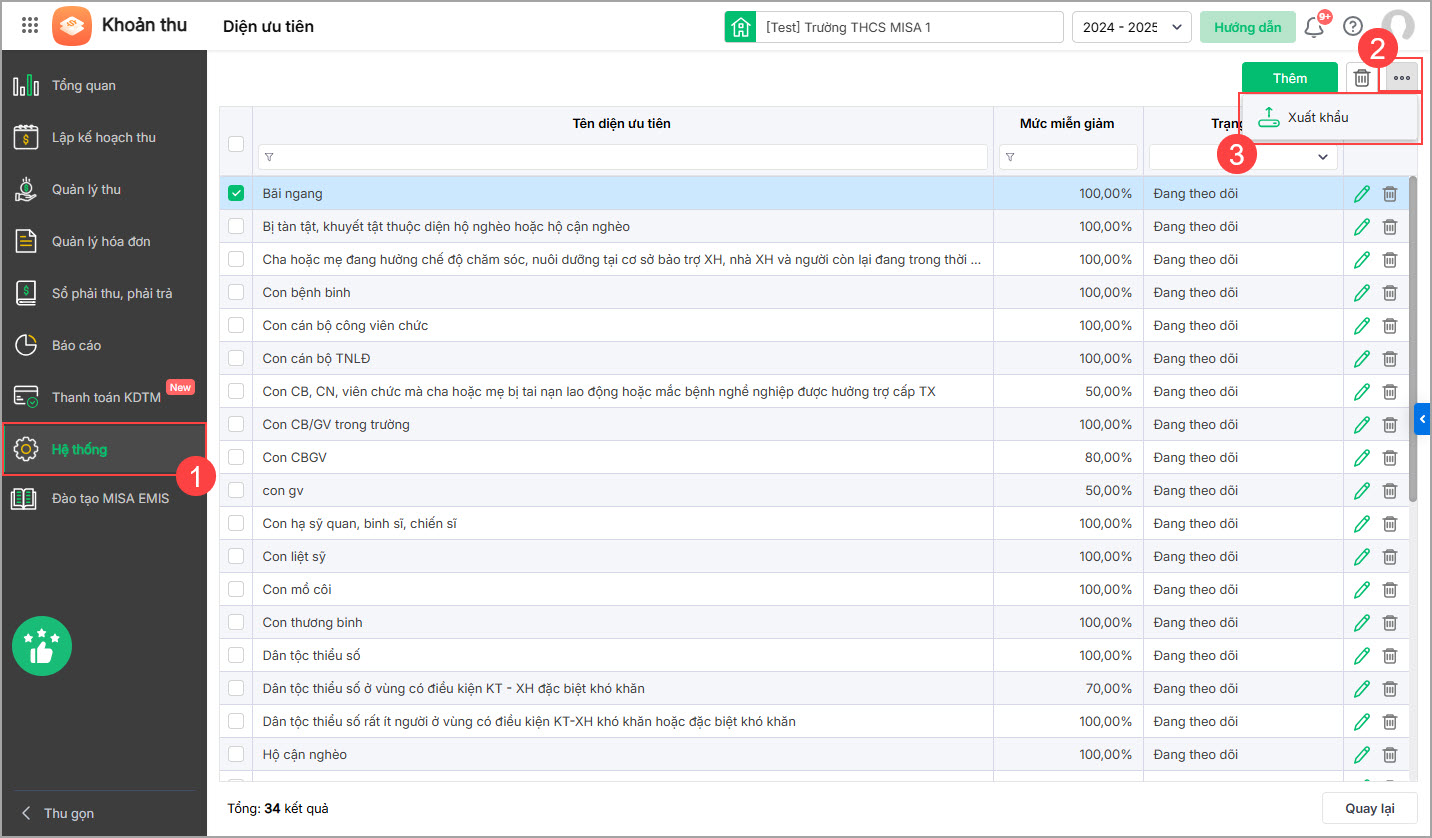
Task: Collapse the sidebar with Thu gọn
Action: click(x=60, y=813)
